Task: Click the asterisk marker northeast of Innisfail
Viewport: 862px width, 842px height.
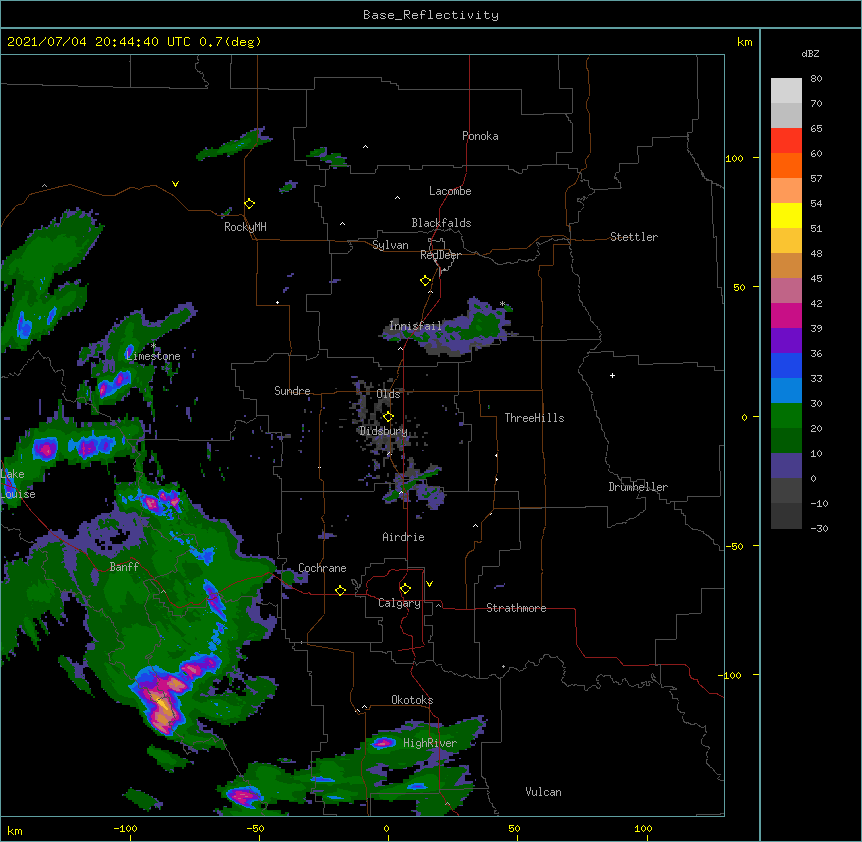Action: pyautogui.click(x=502, y=303)
